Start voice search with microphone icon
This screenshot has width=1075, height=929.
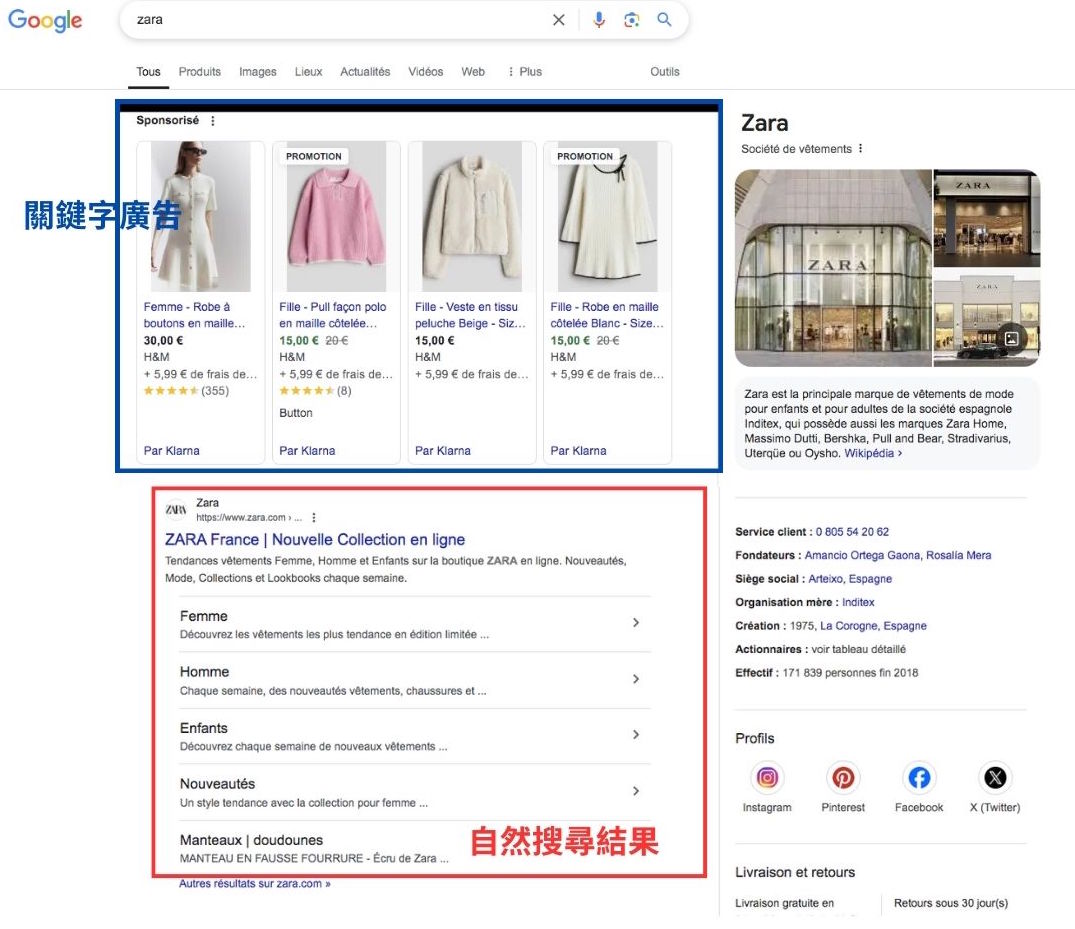tap(599, 20)
